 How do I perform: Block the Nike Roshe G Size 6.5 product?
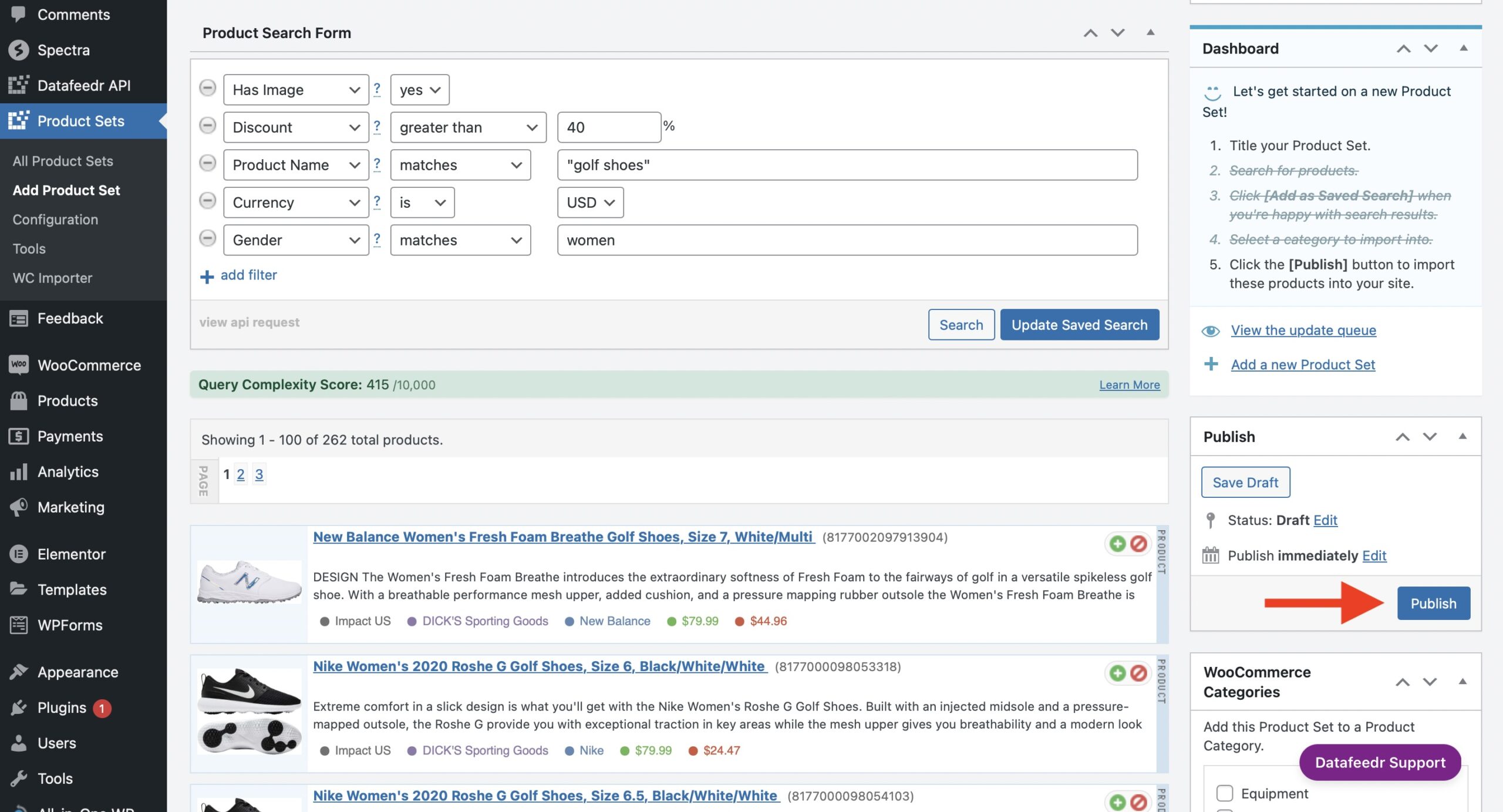(1138, 802)
